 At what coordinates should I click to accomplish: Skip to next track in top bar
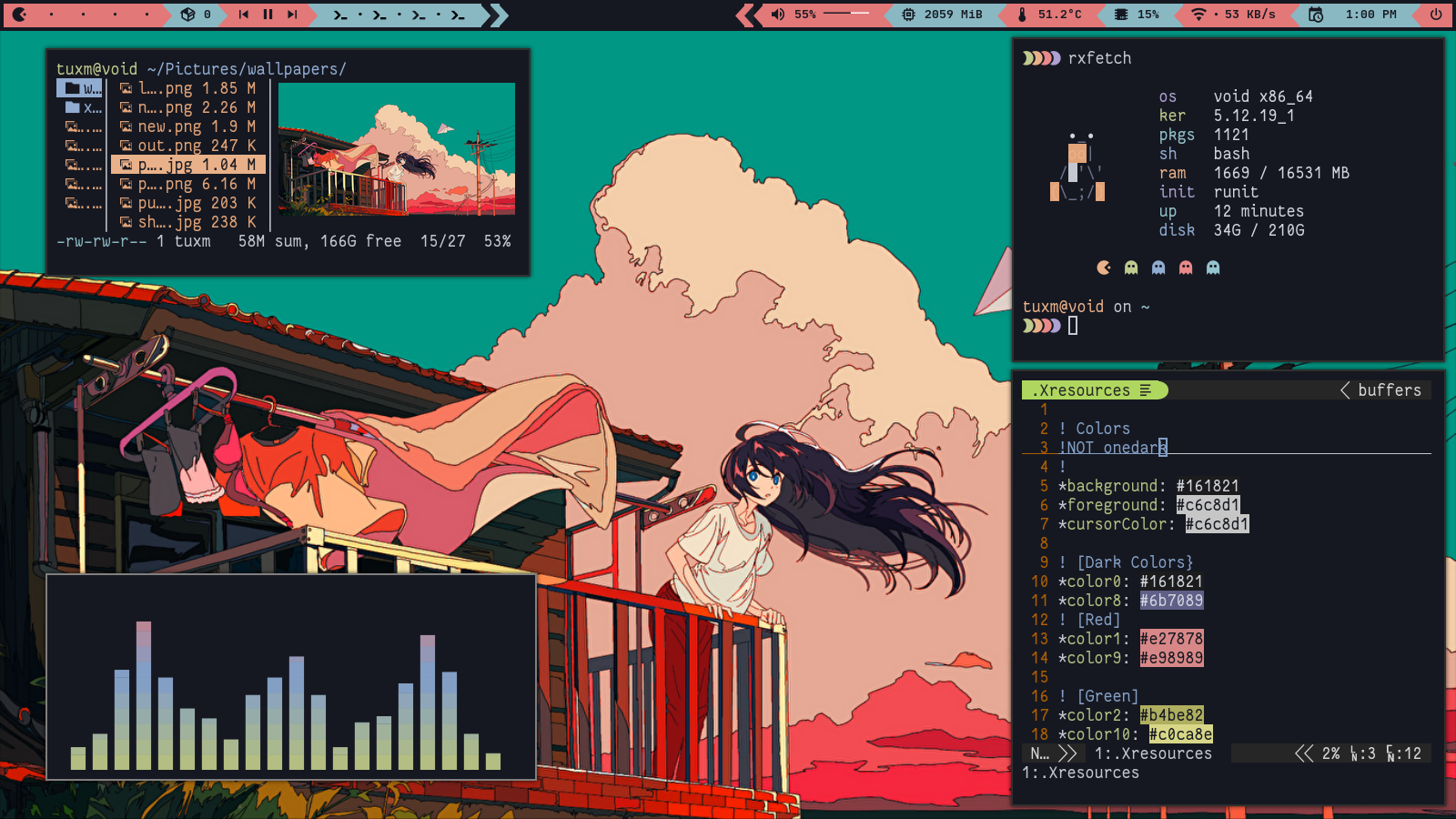(292, 15)
